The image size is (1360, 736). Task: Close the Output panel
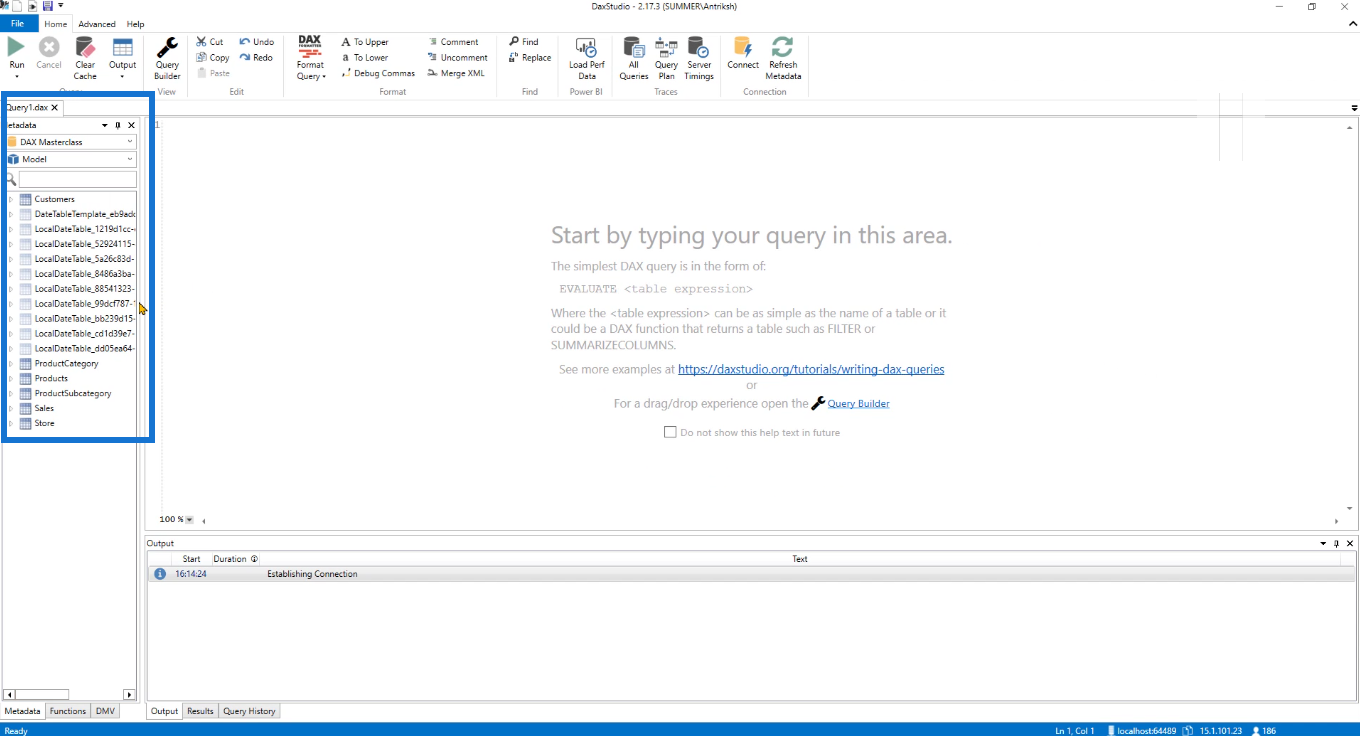1350,543
